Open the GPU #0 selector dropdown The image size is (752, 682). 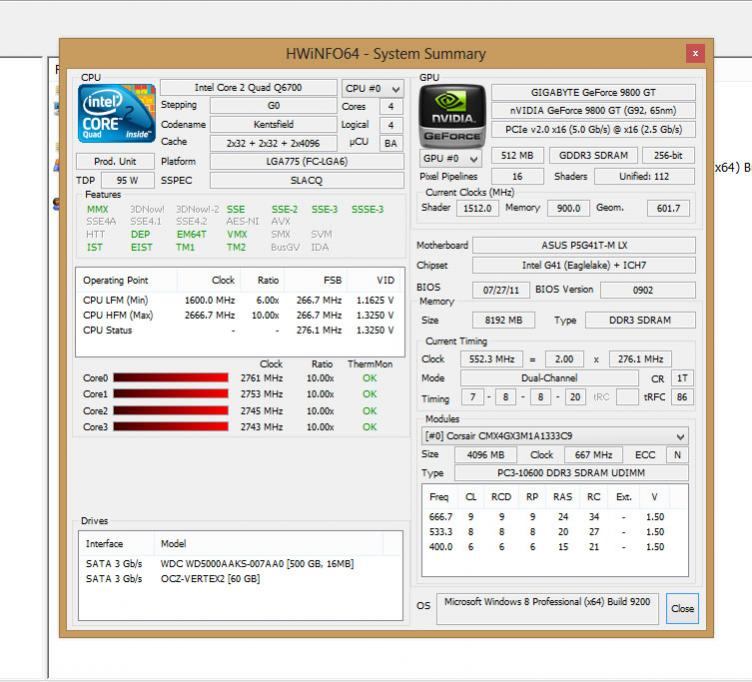[x=450, y=158]
